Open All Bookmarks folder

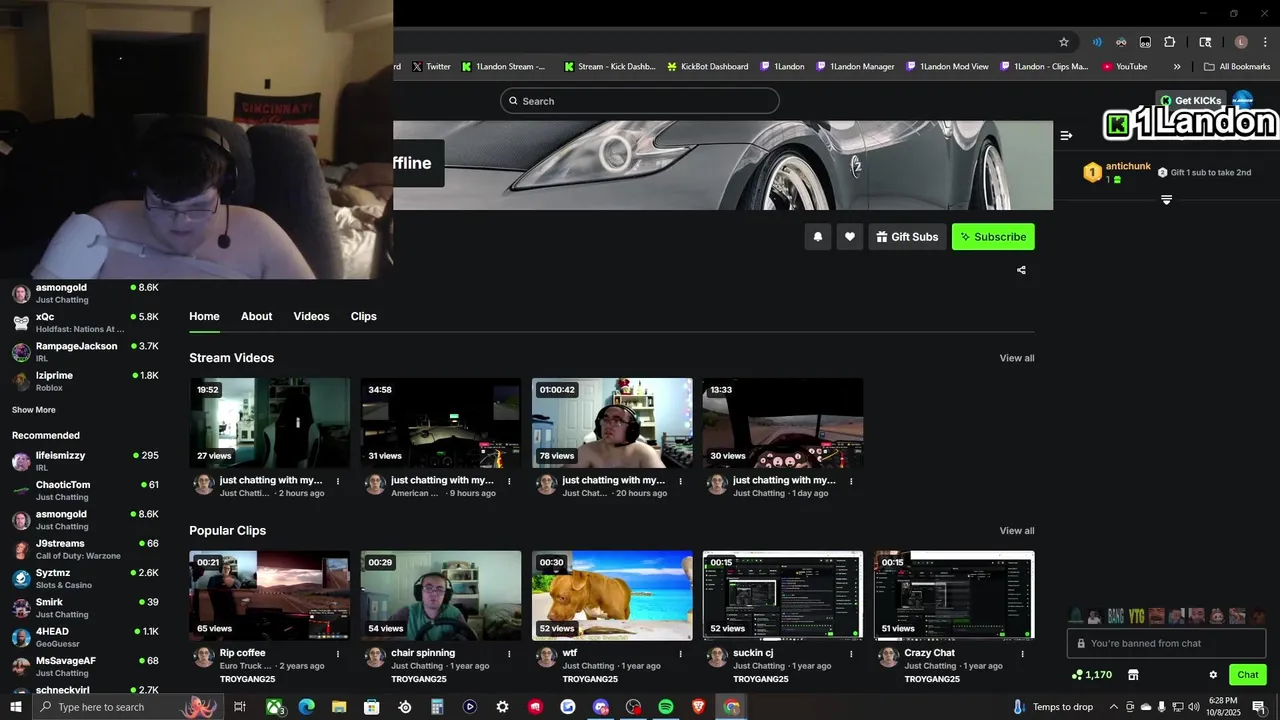[1237, 67]
